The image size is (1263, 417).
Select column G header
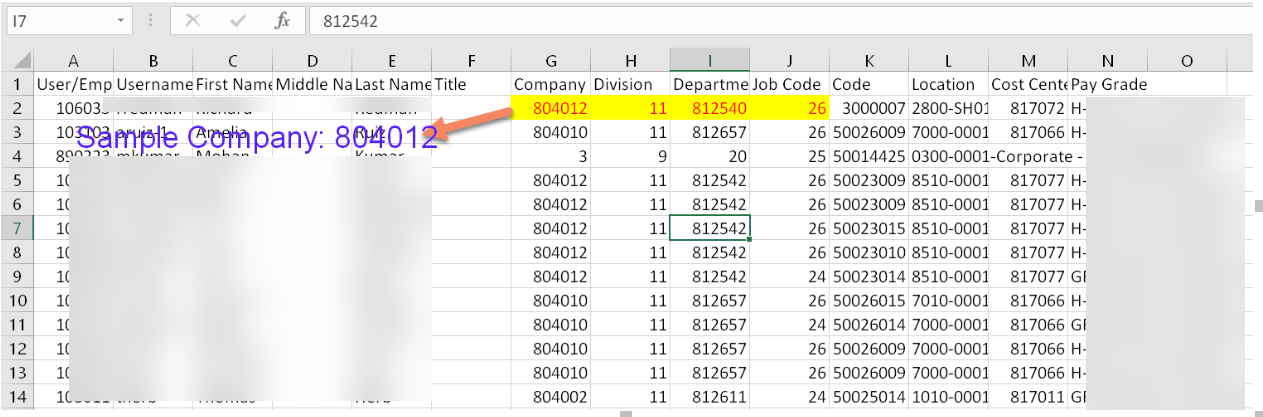pyautogui.click(x=550, y=61)
